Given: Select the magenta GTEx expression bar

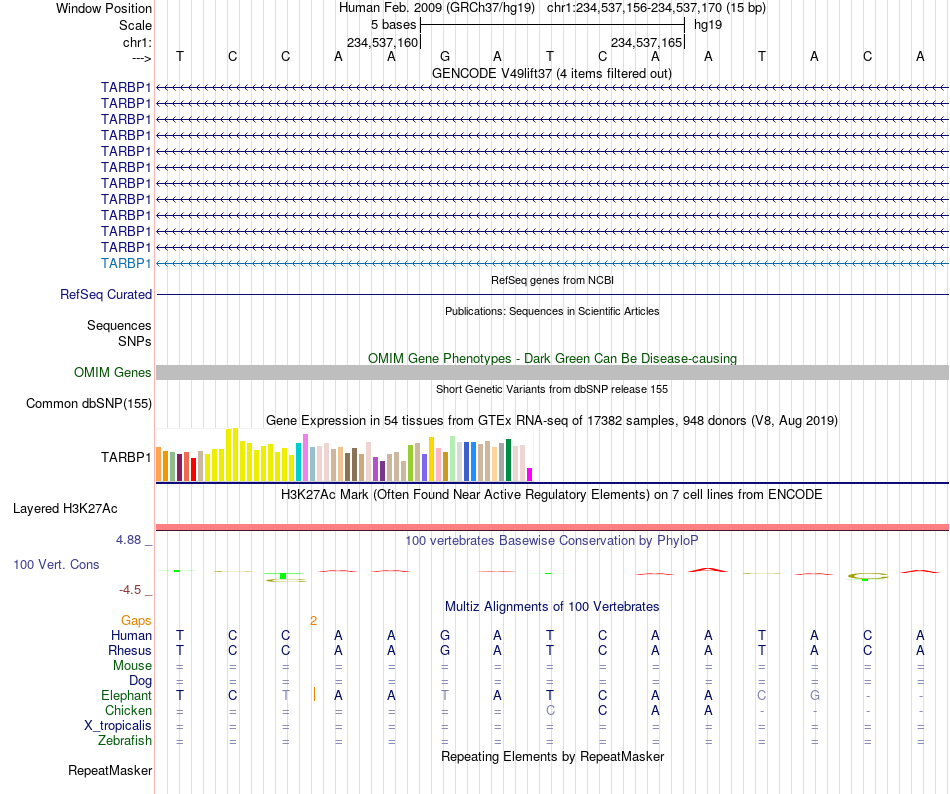Looking at the screenshot, I should pos(530,474).
